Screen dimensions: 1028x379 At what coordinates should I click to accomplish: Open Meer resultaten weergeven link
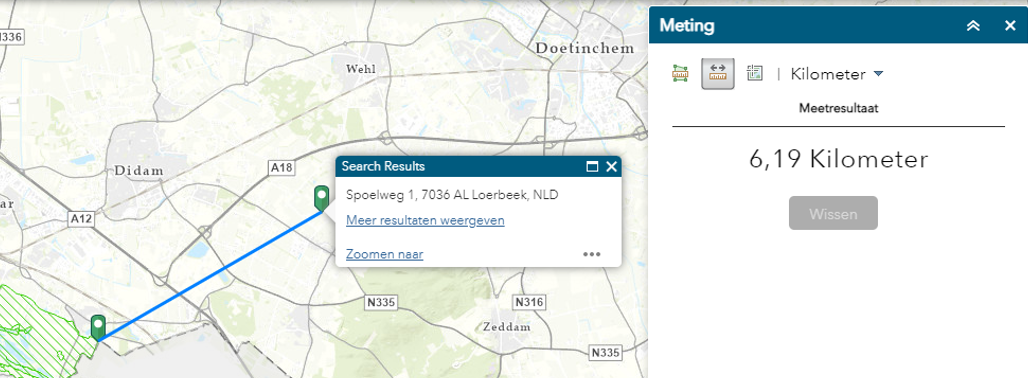pos(425,220)
